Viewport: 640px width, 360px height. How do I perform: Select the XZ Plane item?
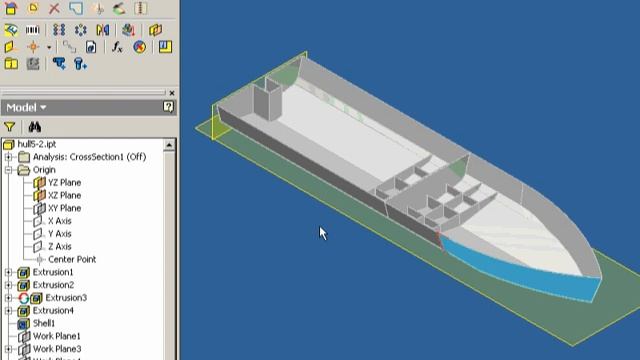coord(64,195)
